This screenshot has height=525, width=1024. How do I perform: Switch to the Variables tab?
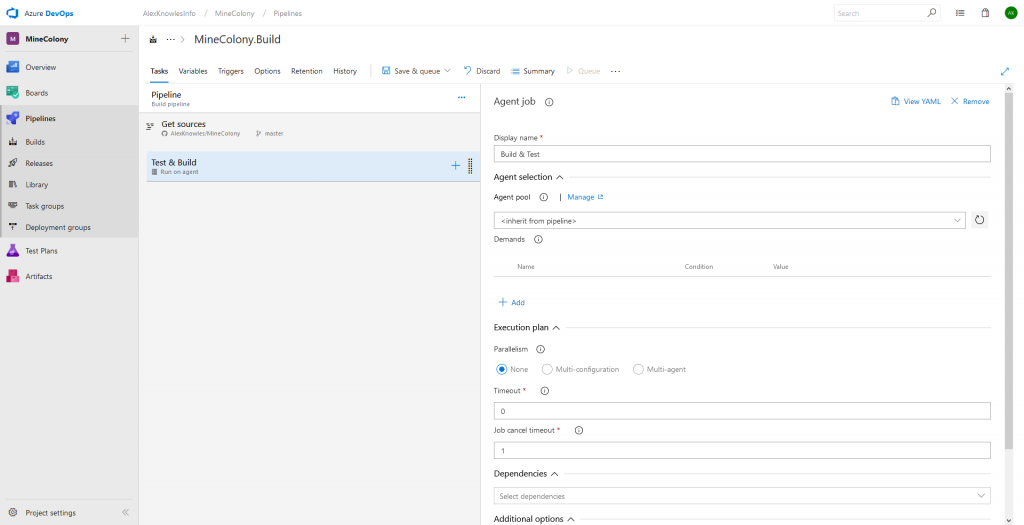tap(193, 71)
